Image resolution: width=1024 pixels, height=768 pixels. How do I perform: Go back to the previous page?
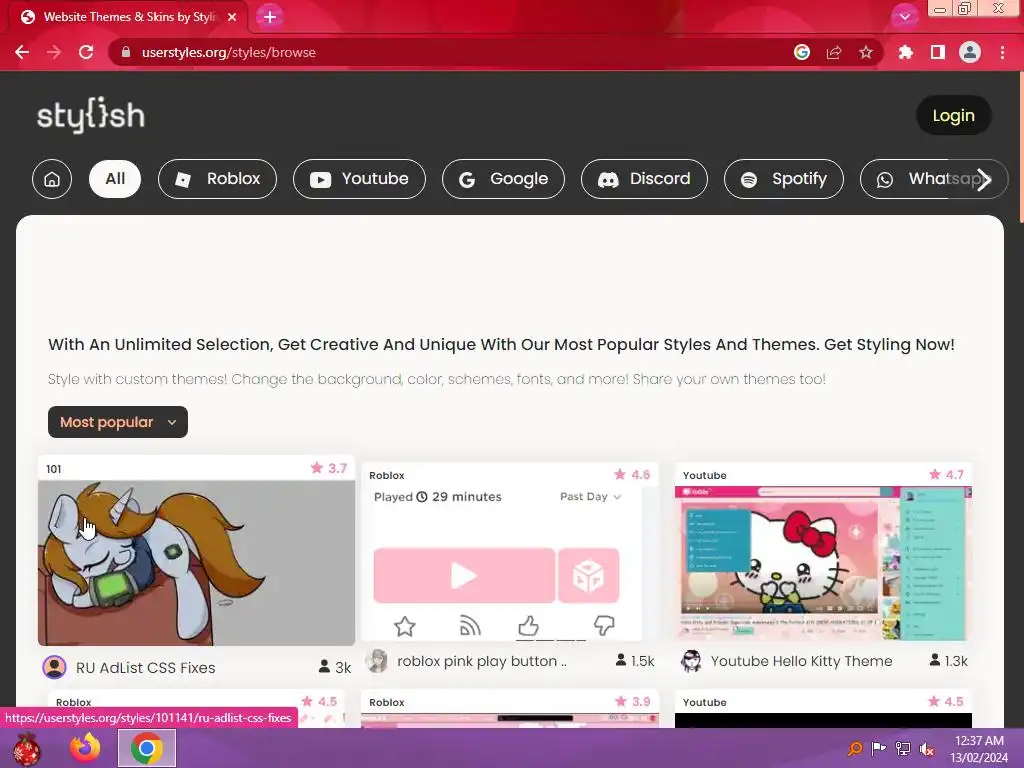[x=22, y=52]
